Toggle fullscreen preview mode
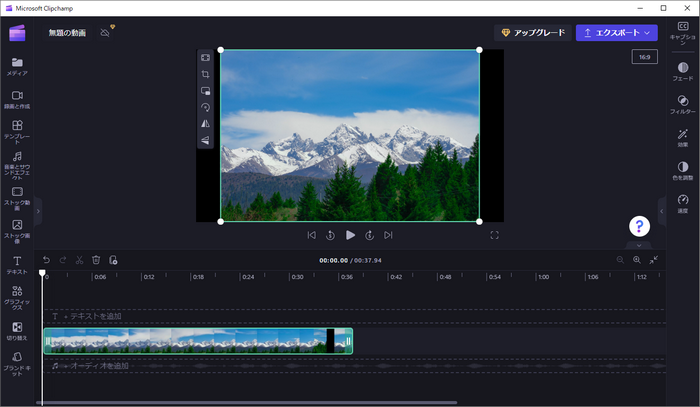Viewport: 700px width, 407px height. [x=494, y=235]
